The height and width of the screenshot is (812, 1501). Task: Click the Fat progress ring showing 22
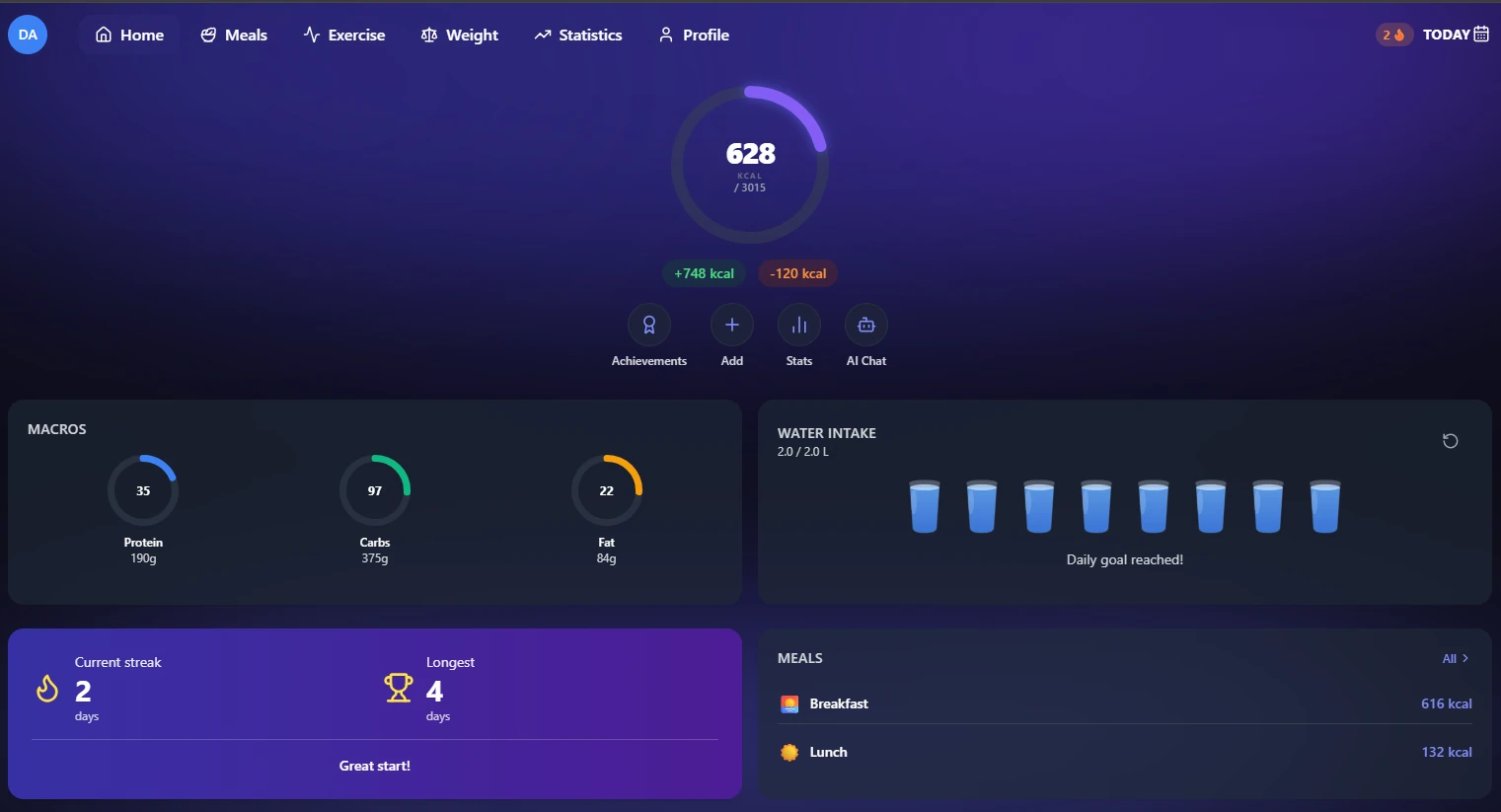[607, 490]
